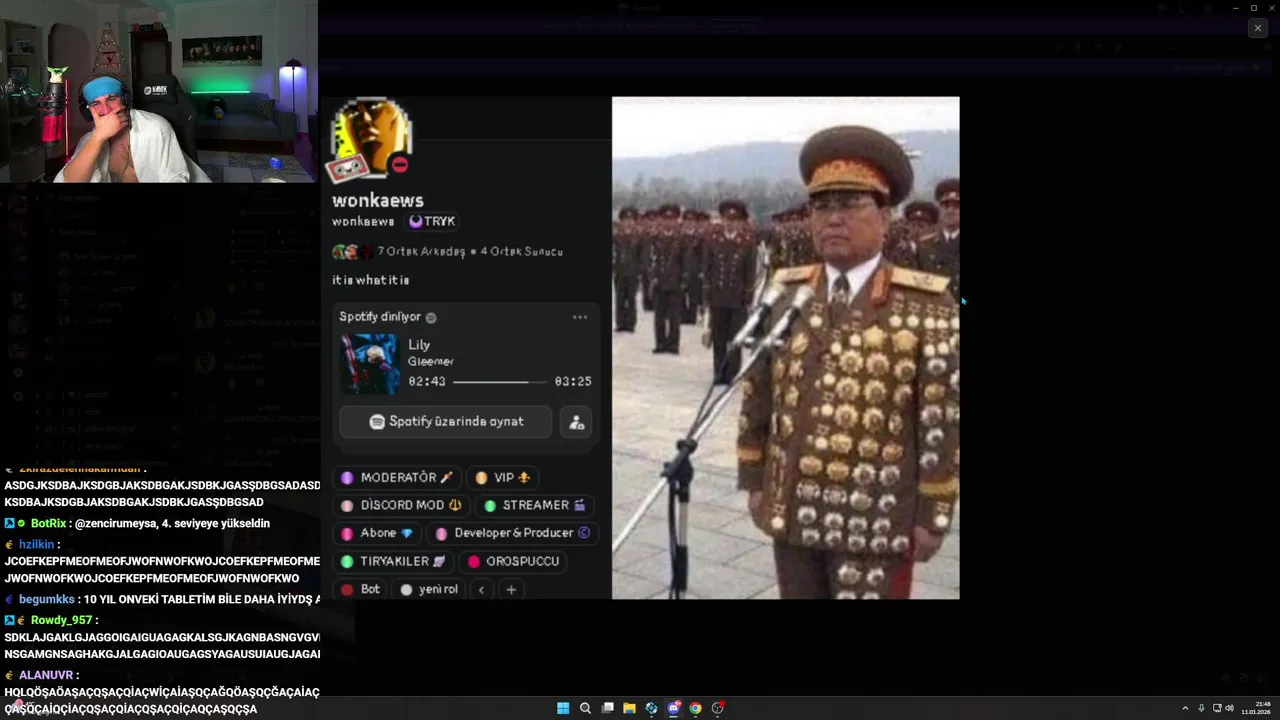Open the song title Lily
1280x720 pixels.
click(419, 345)
